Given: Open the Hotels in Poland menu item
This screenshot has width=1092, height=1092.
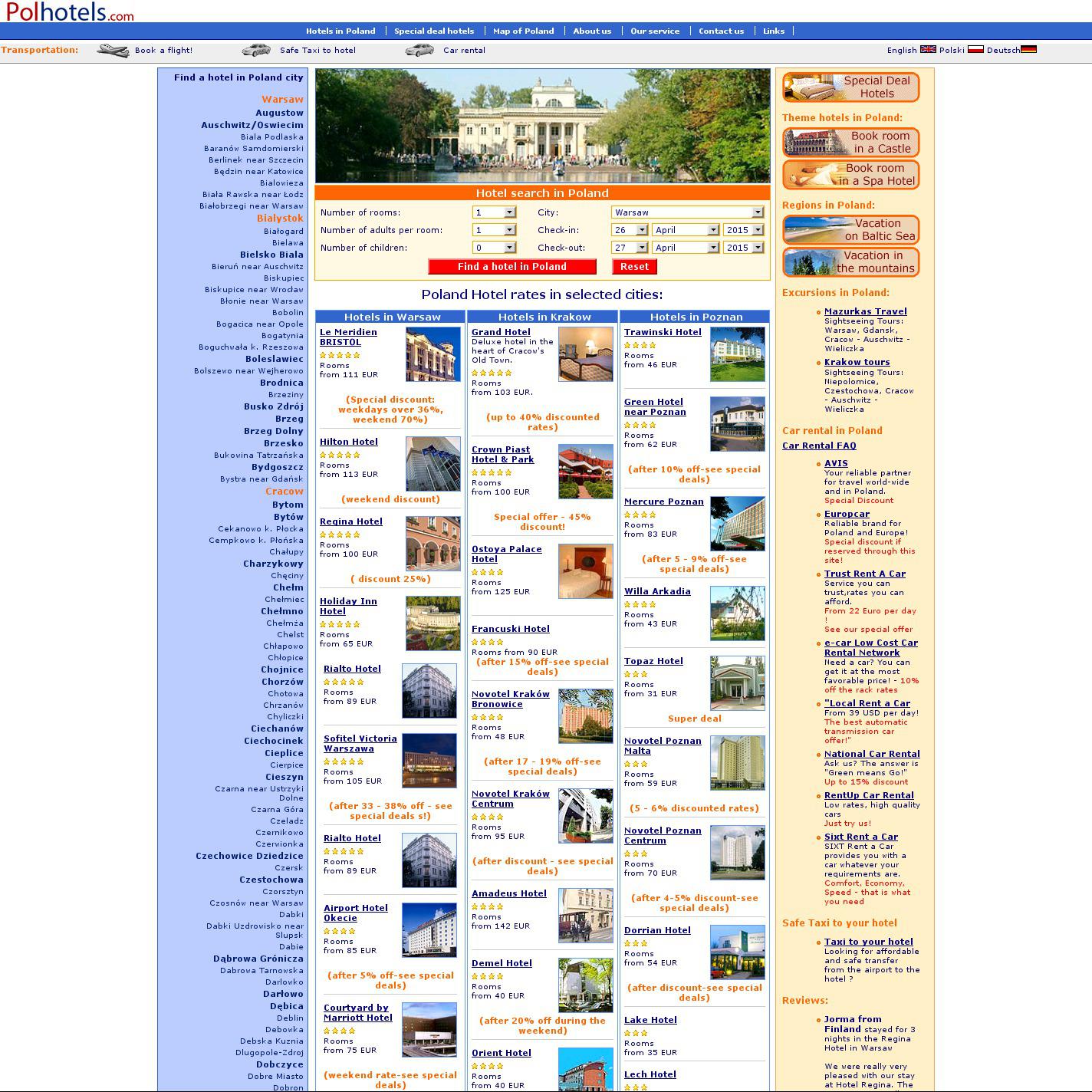Looking at the screenshot, I should [x=340, y=31].
